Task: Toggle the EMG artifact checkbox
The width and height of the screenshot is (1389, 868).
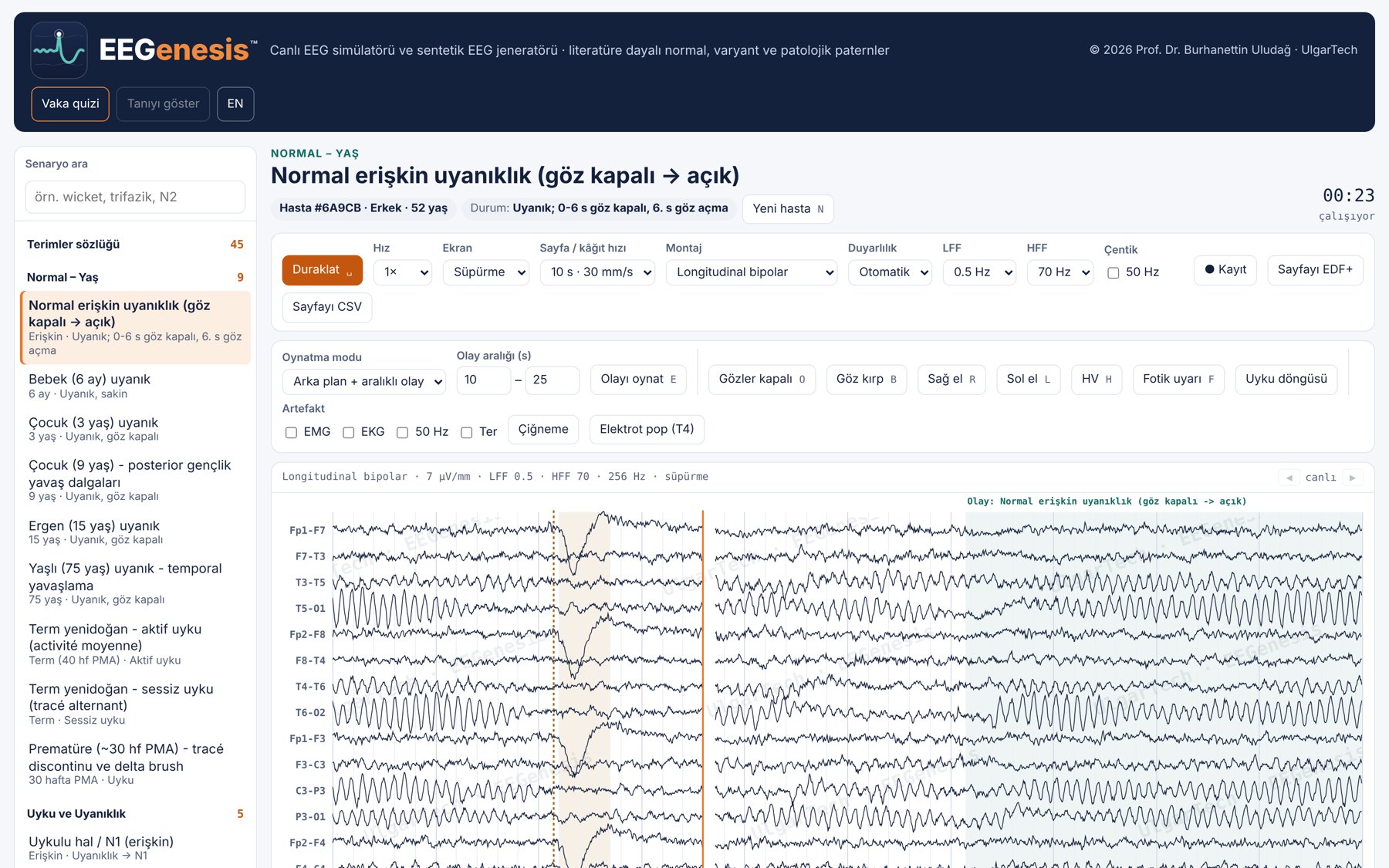Action: 291,432
